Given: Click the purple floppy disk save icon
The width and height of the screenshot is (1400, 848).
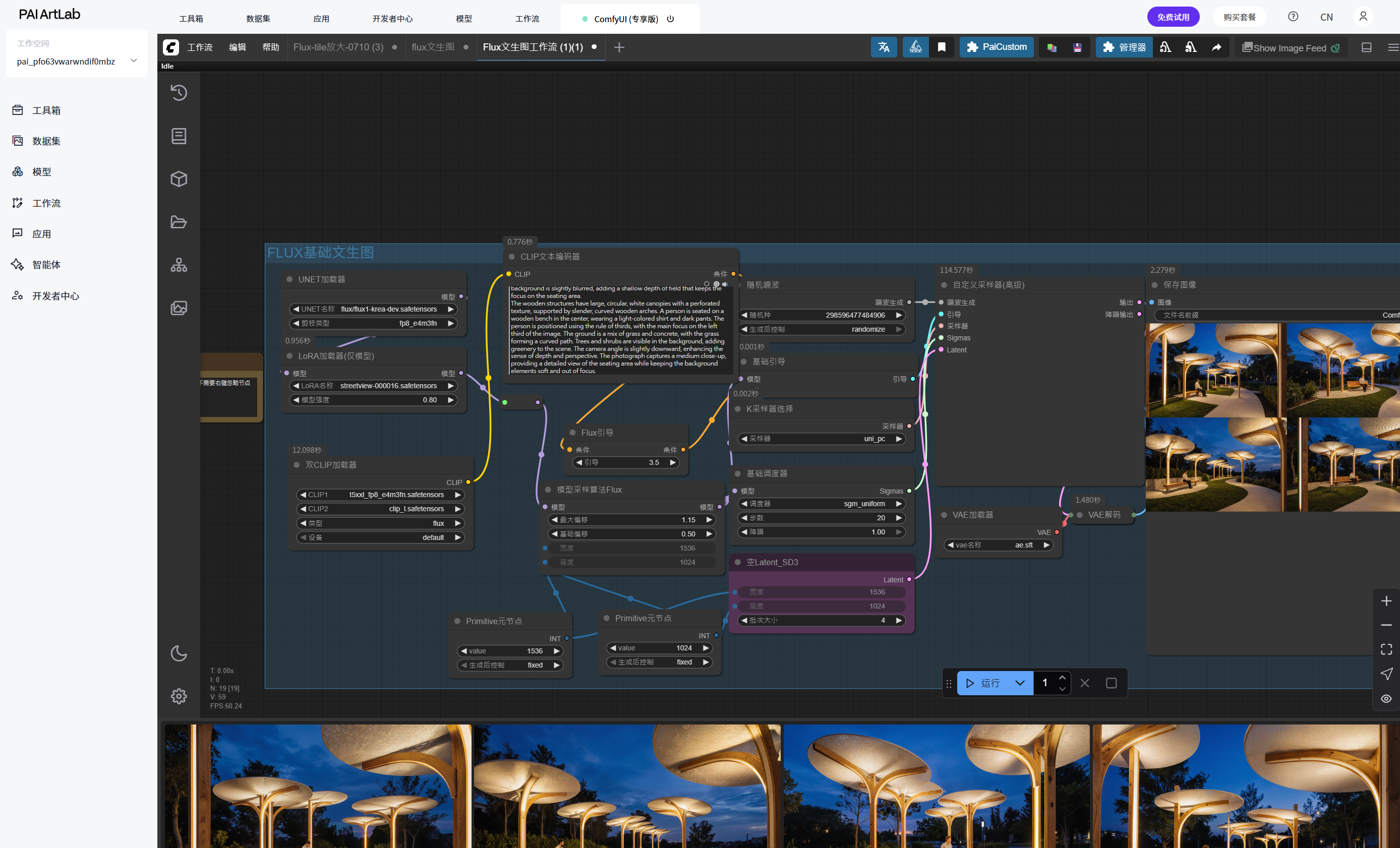Looking at the screenshot, I should (1077, 48).
